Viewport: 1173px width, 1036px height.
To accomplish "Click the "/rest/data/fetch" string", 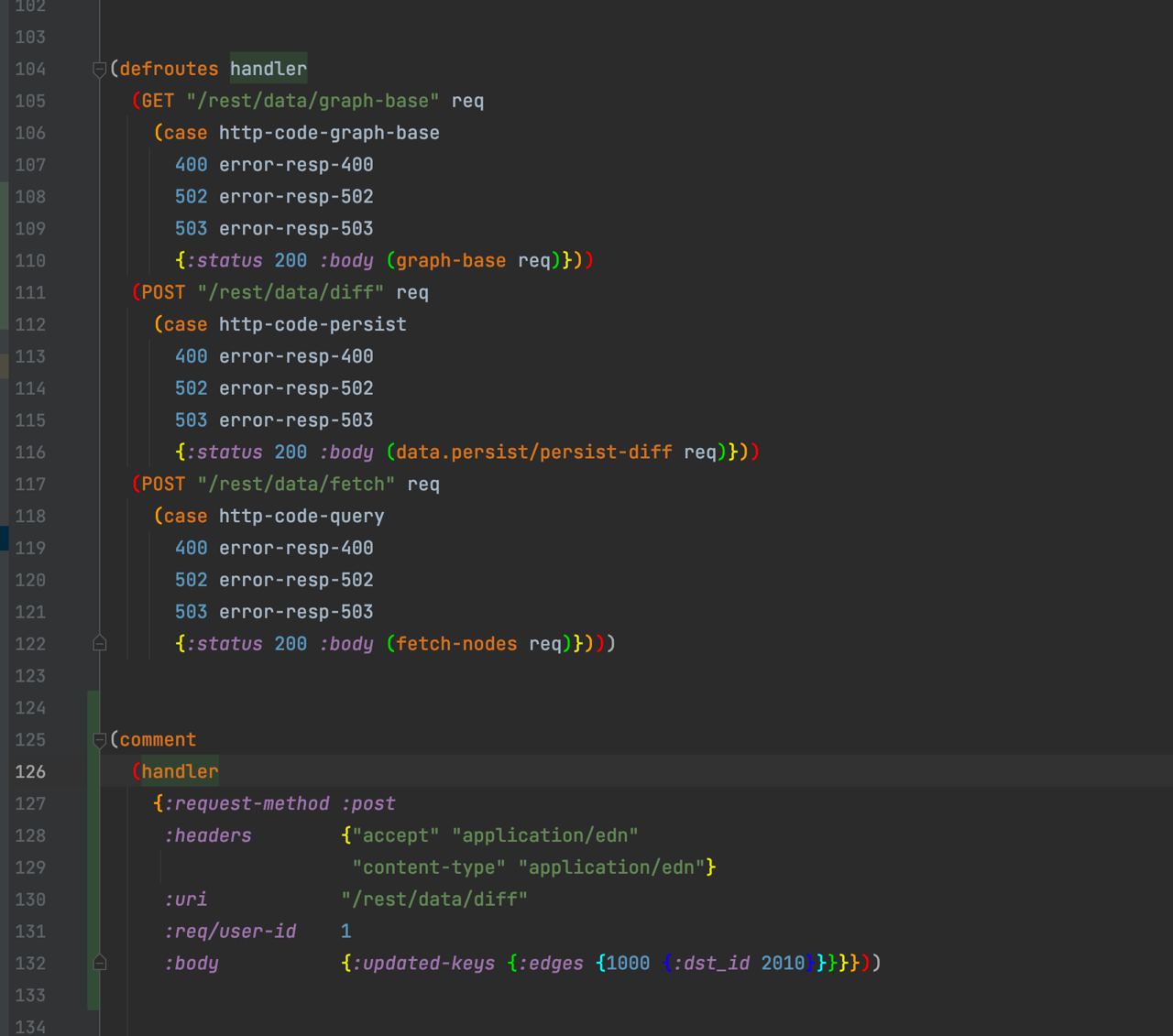I will [296, 484].
